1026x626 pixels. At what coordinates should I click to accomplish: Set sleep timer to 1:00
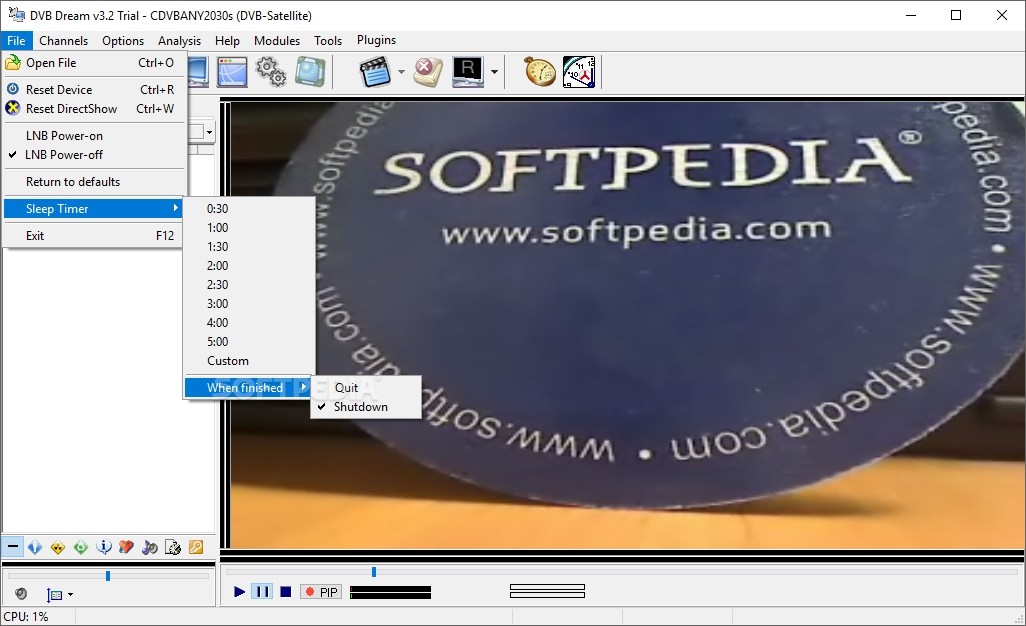point(249,228)
